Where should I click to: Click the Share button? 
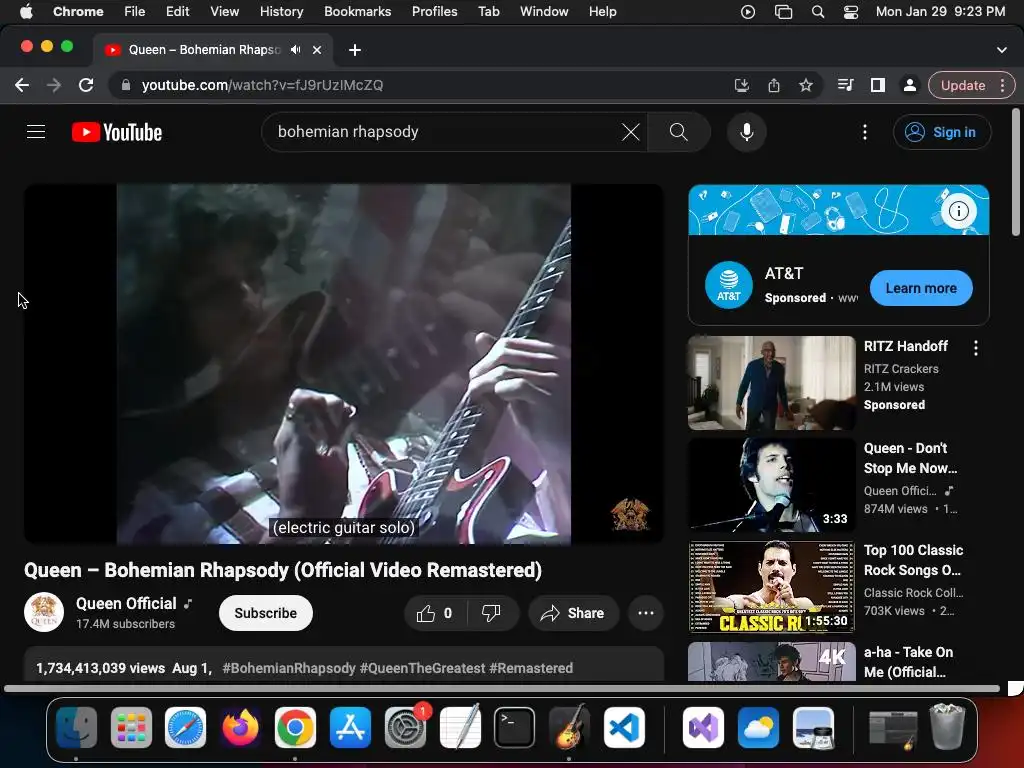pos(572,613)
